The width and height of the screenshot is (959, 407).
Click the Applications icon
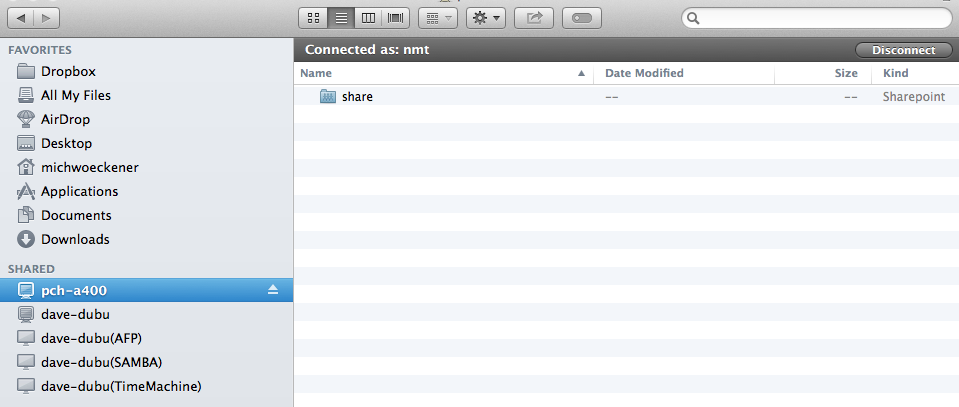[x=26, y=192]
